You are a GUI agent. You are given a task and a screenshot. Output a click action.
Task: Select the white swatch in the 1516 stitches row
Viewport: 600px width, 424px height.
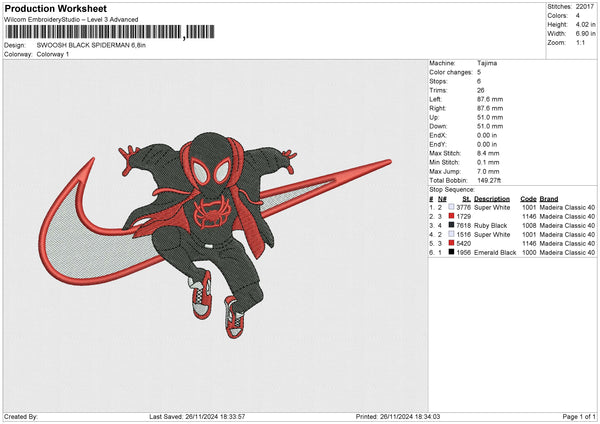pyautogui.click(x=452, y=234)
